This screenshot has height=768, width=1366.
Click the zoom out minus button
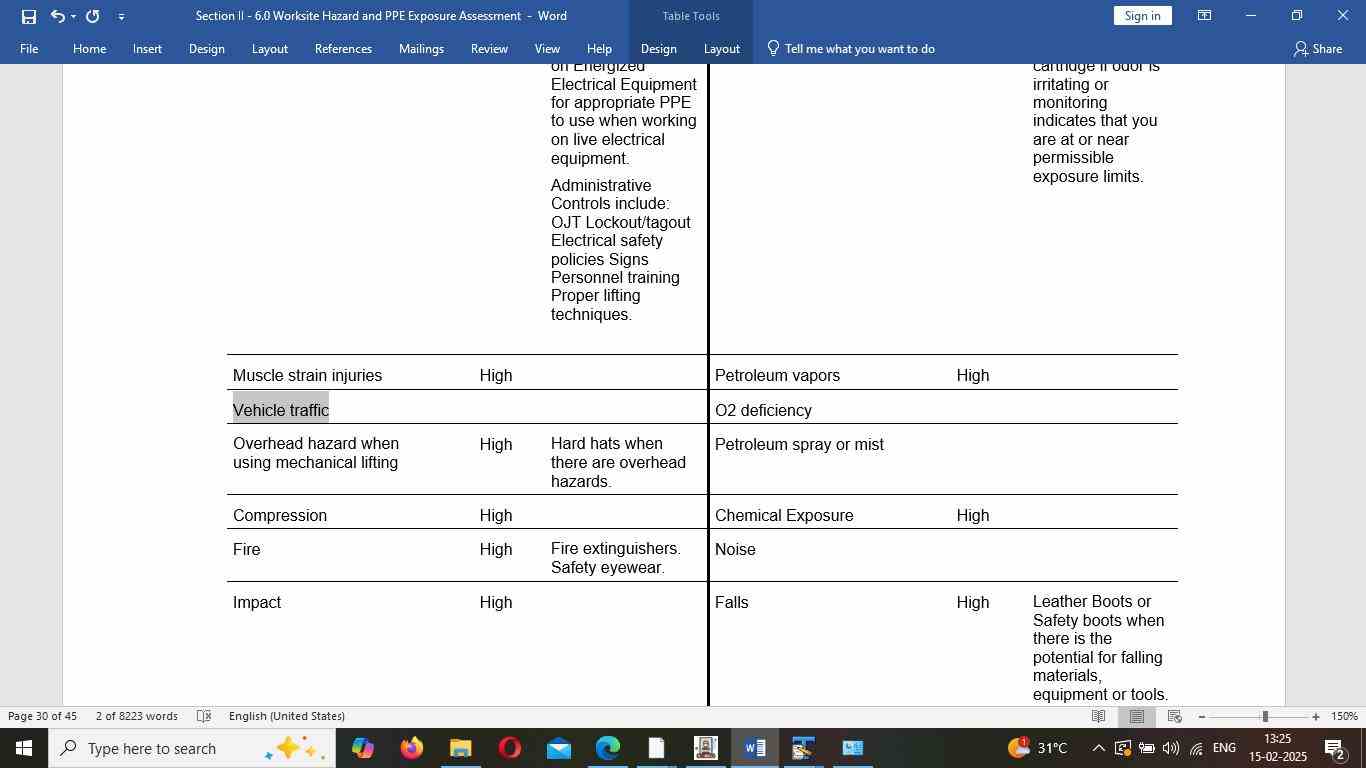pos(1201,716)
